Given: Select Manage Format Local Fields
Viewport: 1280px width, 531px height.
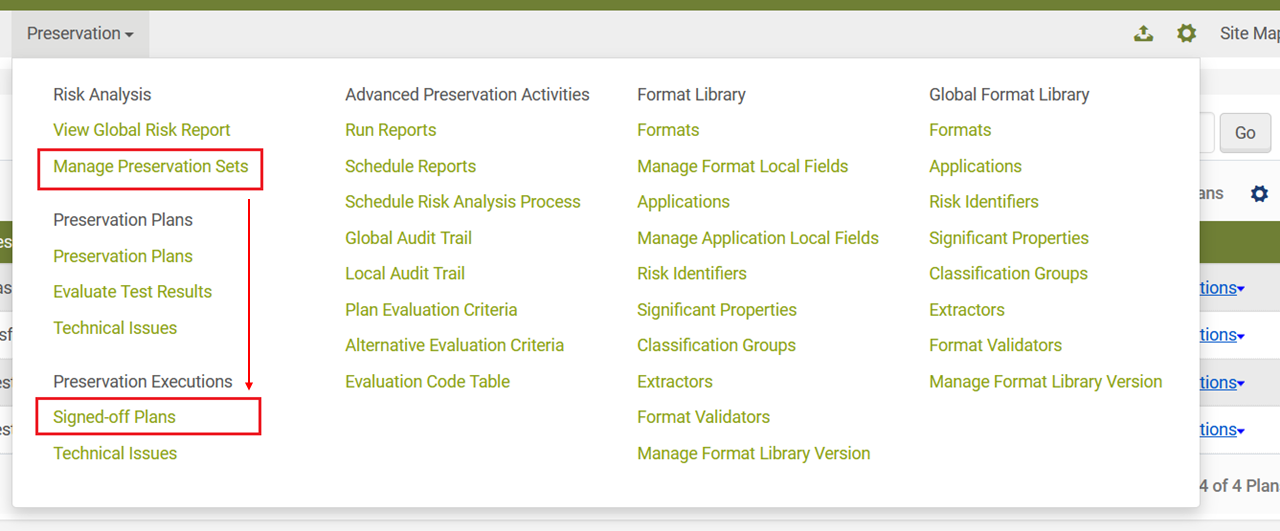Looking at the screenshot, I should [x=742, y=167].
